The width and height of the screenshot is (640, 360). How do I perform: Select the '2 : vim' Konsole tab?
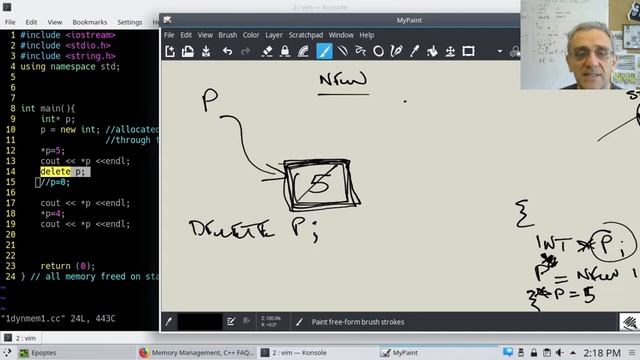click(21, 338)
